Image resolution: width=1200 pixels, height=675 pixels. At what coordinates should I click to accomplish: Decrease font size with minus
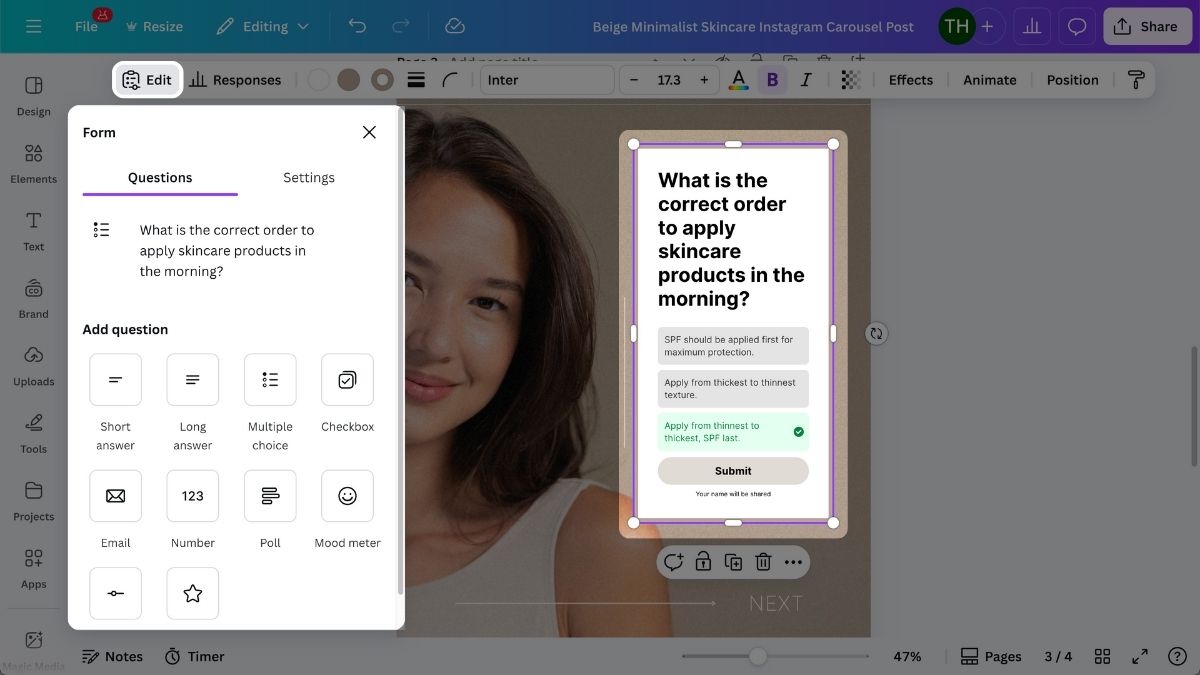coord(634,80)
